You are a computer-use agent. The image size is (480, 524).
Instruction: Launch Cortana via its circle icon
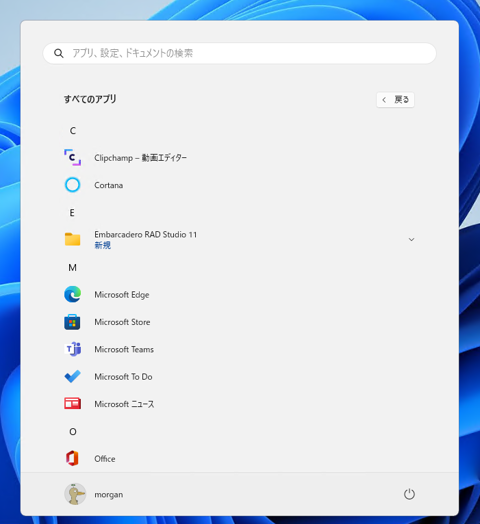point(73,185)
